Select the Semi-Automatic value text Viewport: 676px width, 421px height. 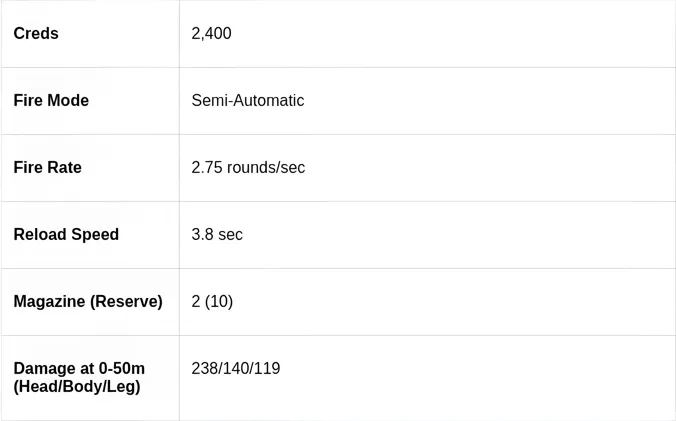click(247, 101)
